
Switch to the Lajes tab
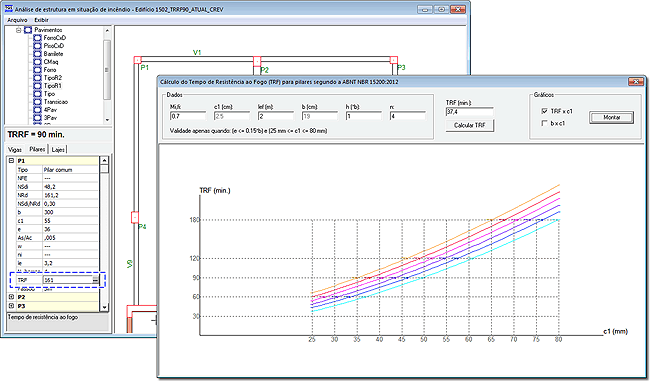coord(58,150)
